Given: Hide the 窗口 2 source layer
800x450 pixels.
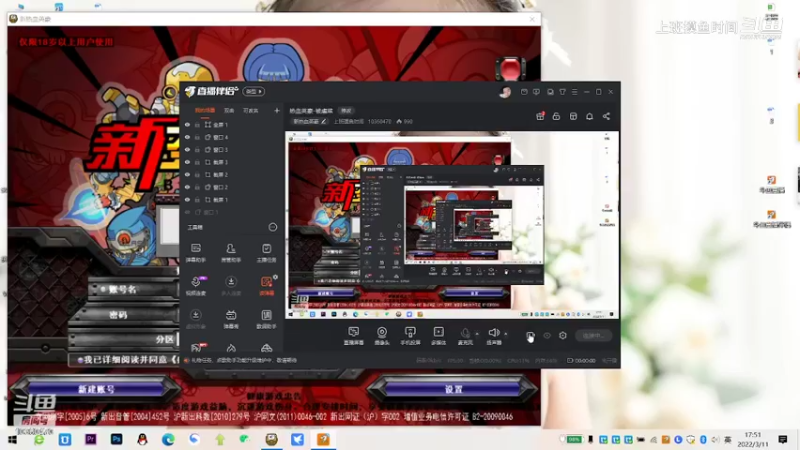Looking at the screenshot, I should click(187, 187).
